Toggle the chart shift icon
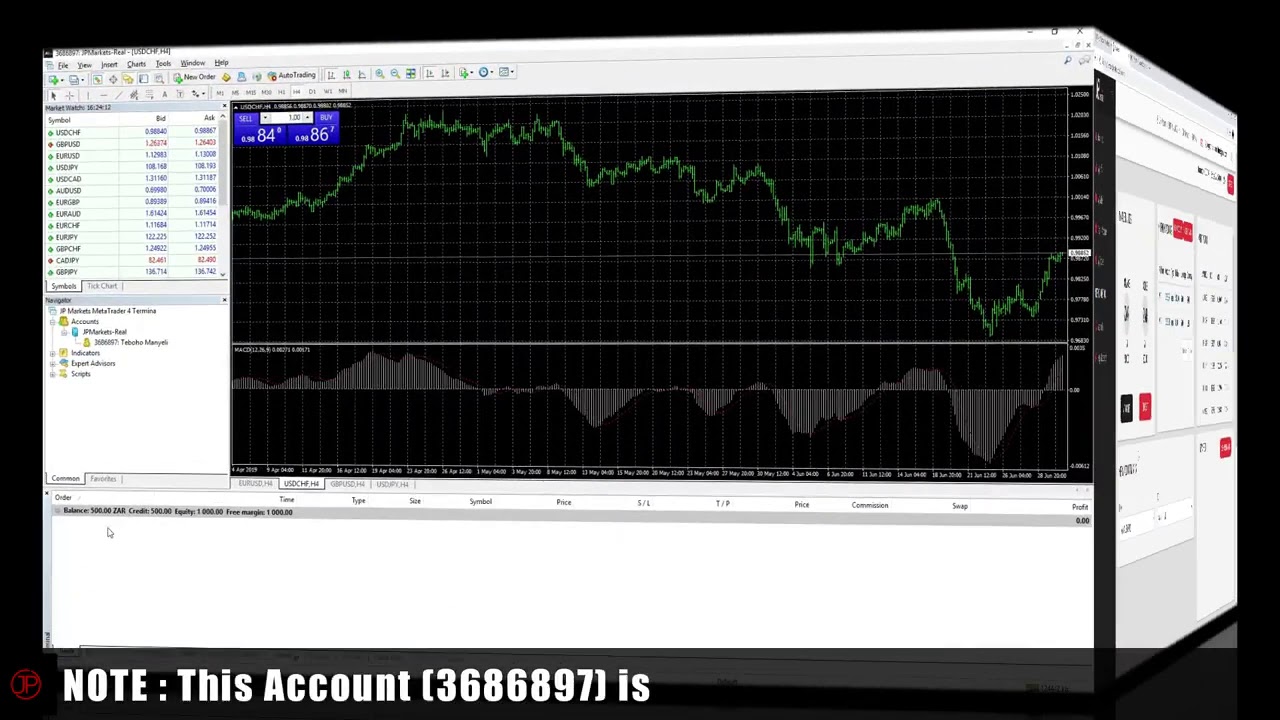This screenshot has height=720, width=1280. [445, 73]
